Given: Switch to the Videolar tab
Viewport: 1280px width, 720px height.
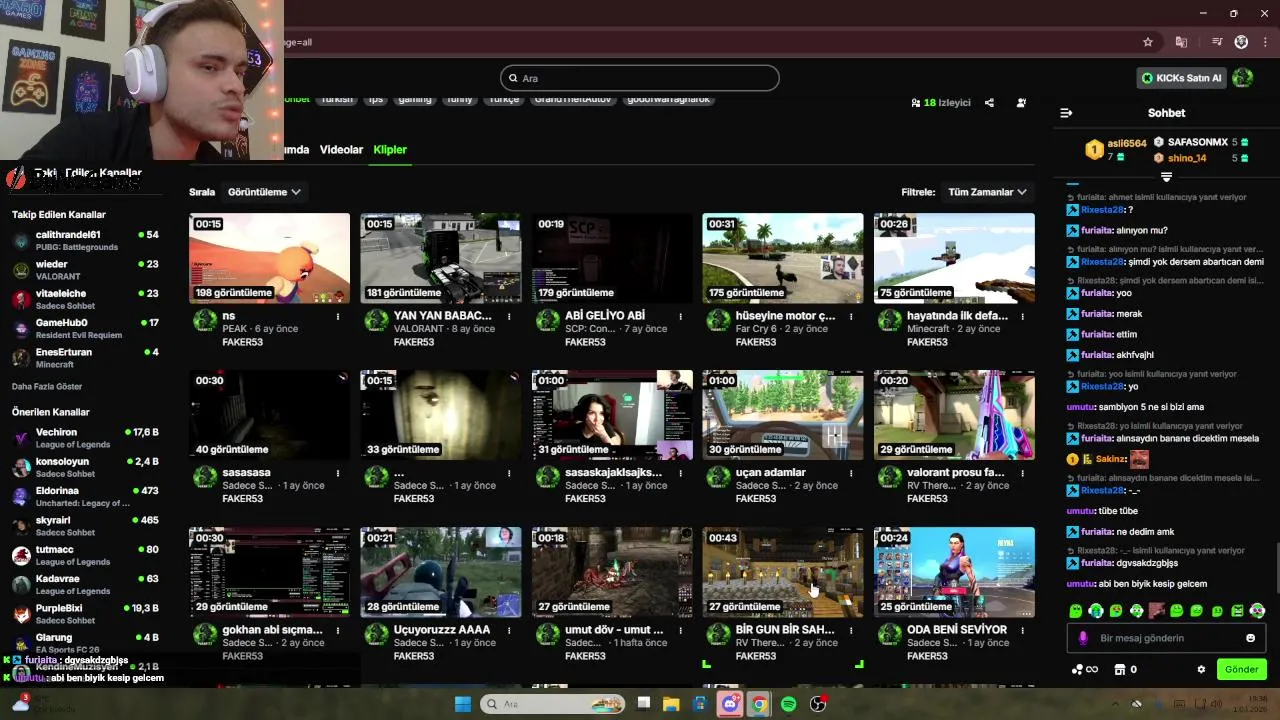Looking at the screenshot, I should click(341, 150).
